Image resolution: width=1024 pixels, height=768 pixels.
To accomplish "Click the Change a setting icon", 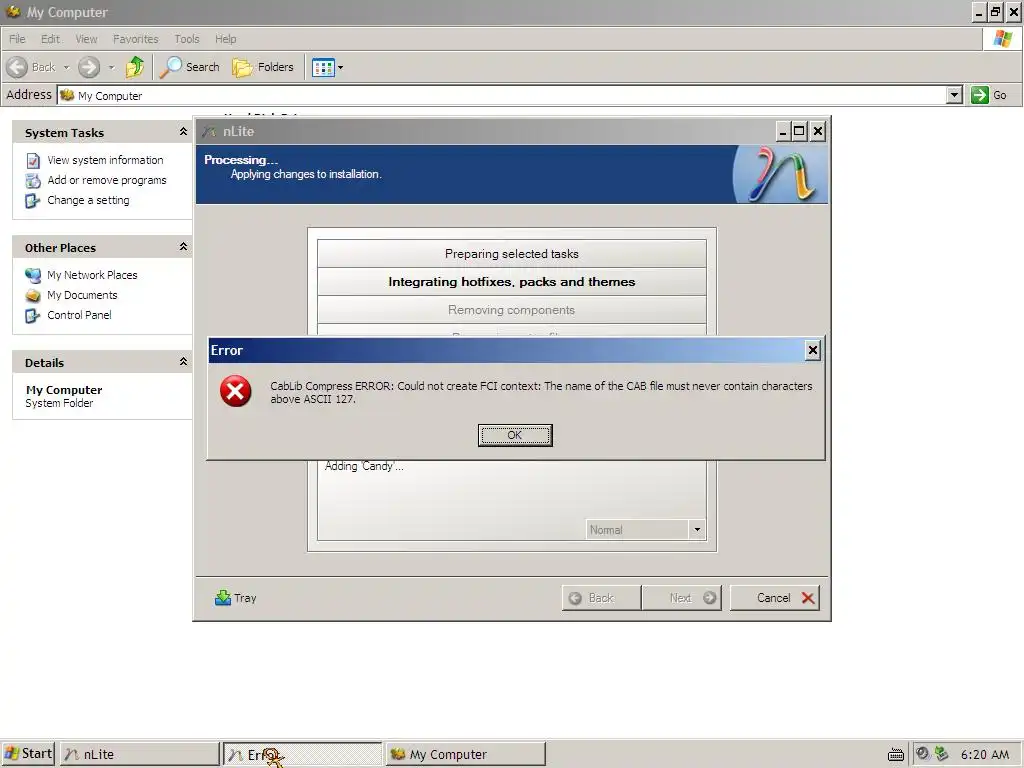I will tap(33, 201).
